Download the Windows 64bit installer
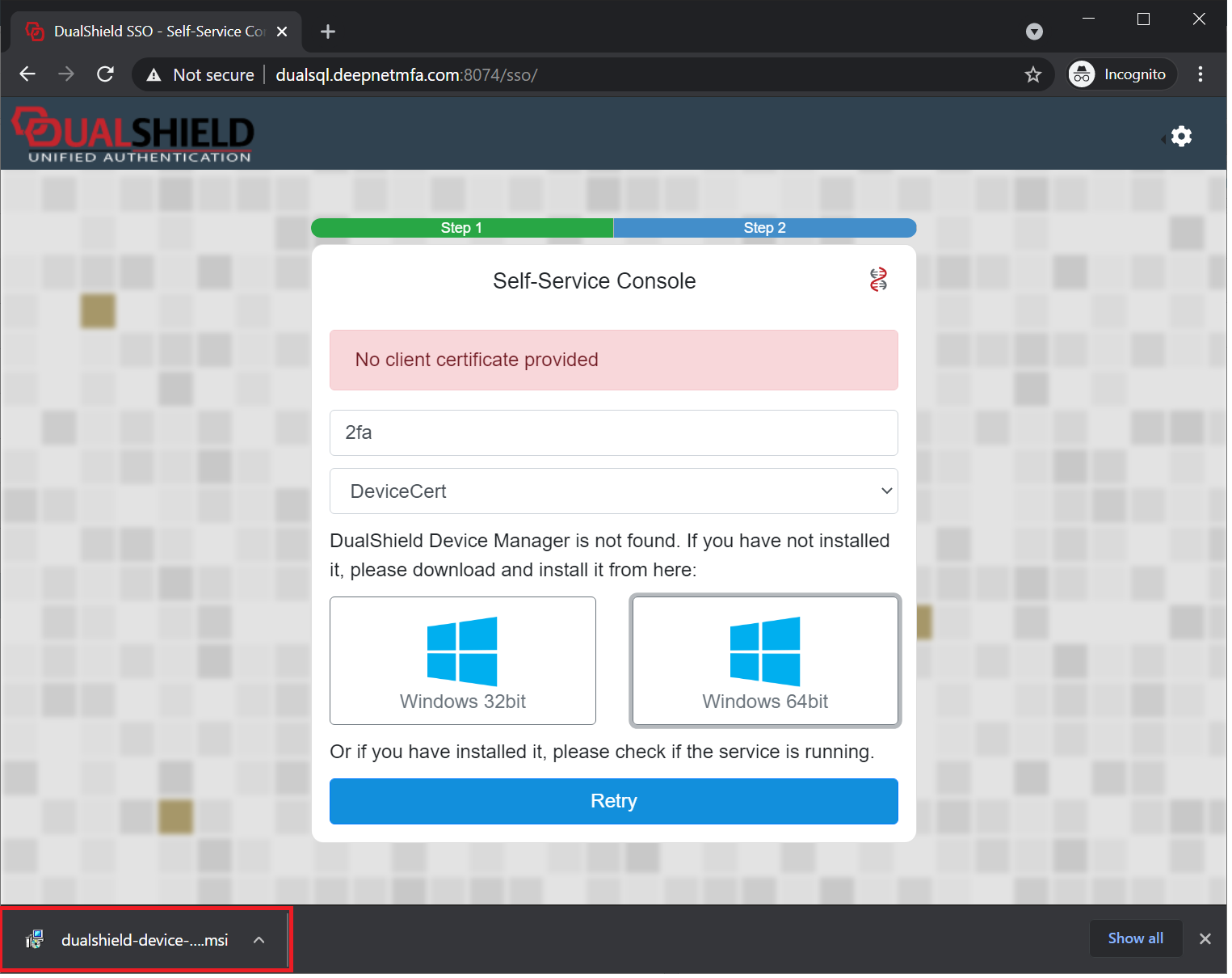Image resolution: width=1232 pixels, height=978 pixels. point(764,661)
